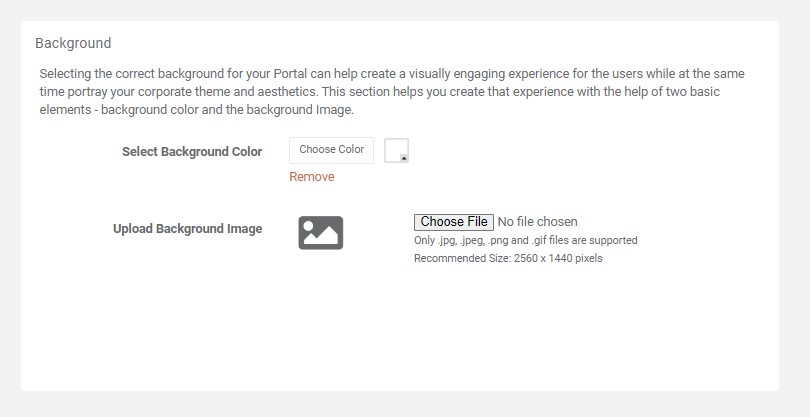Click the 'No file chosen' text
Screen dimensions: 810x417
tap(537, 222)
